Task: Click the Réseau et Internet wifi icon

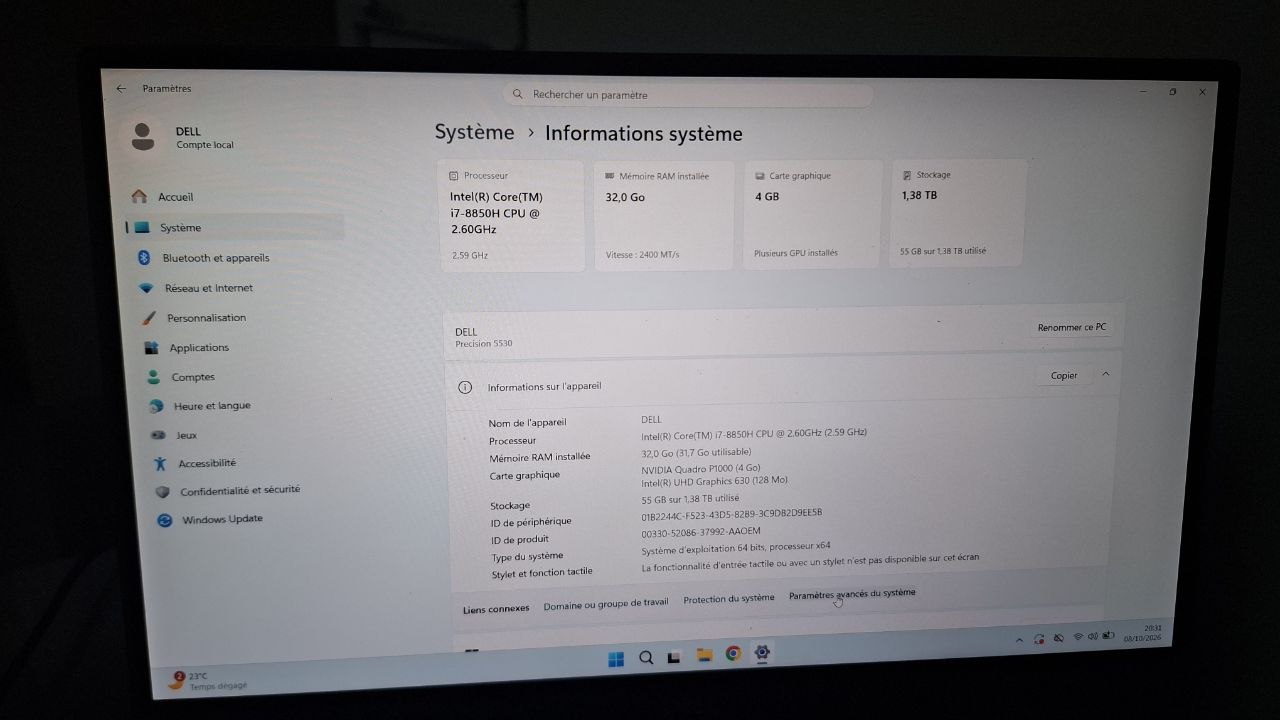Action: point(147,288)
